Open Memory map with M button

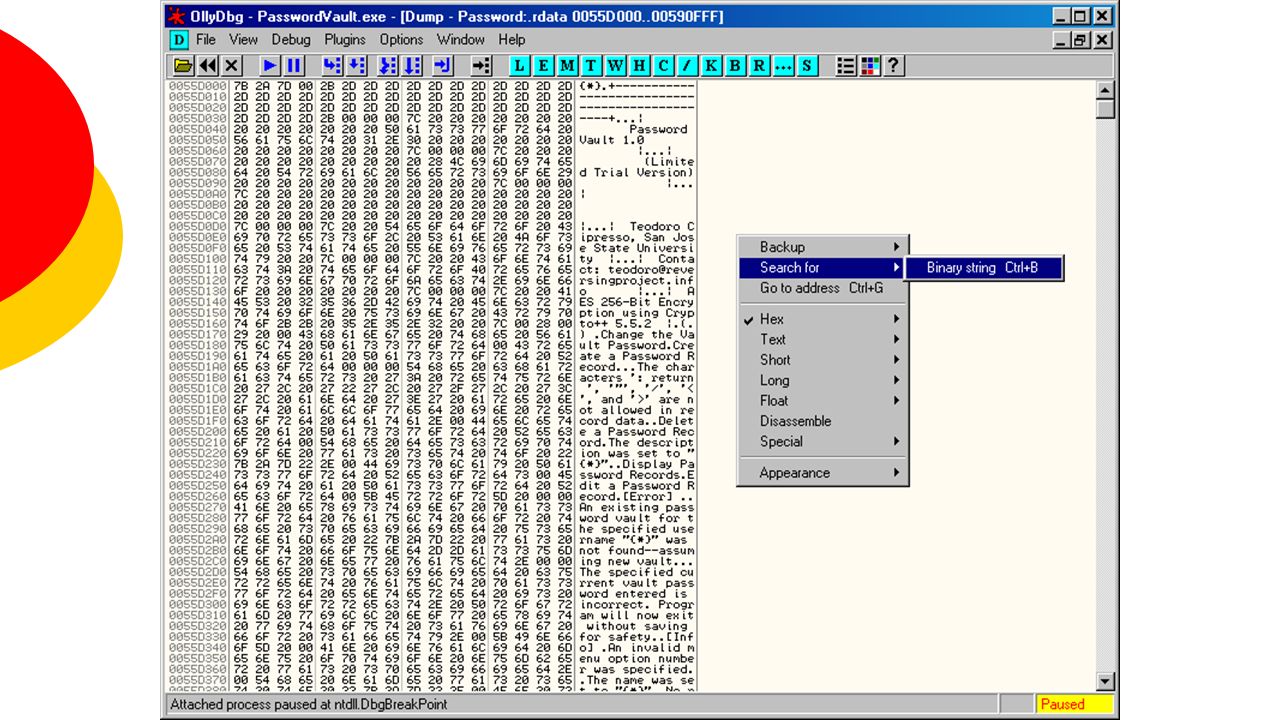(x=567, y=66)
